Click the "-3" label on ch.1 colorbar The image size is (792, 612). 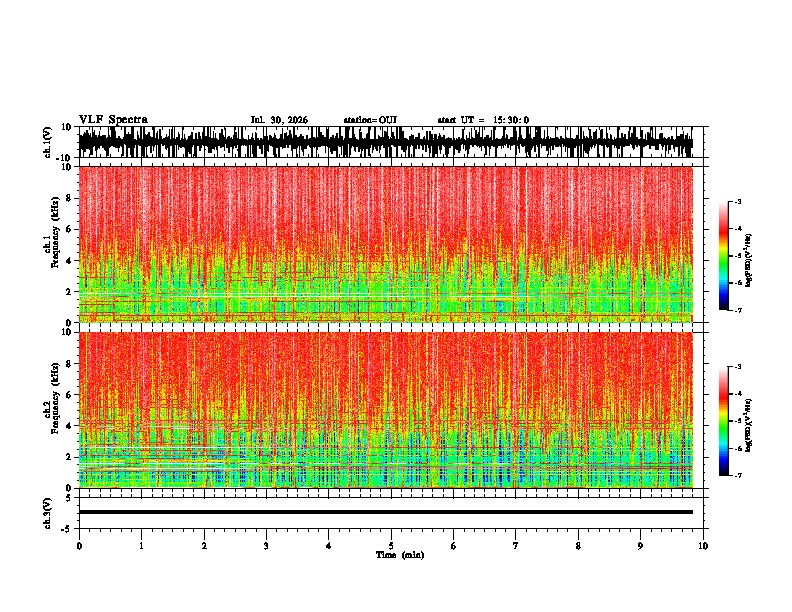tap(737, 201)
